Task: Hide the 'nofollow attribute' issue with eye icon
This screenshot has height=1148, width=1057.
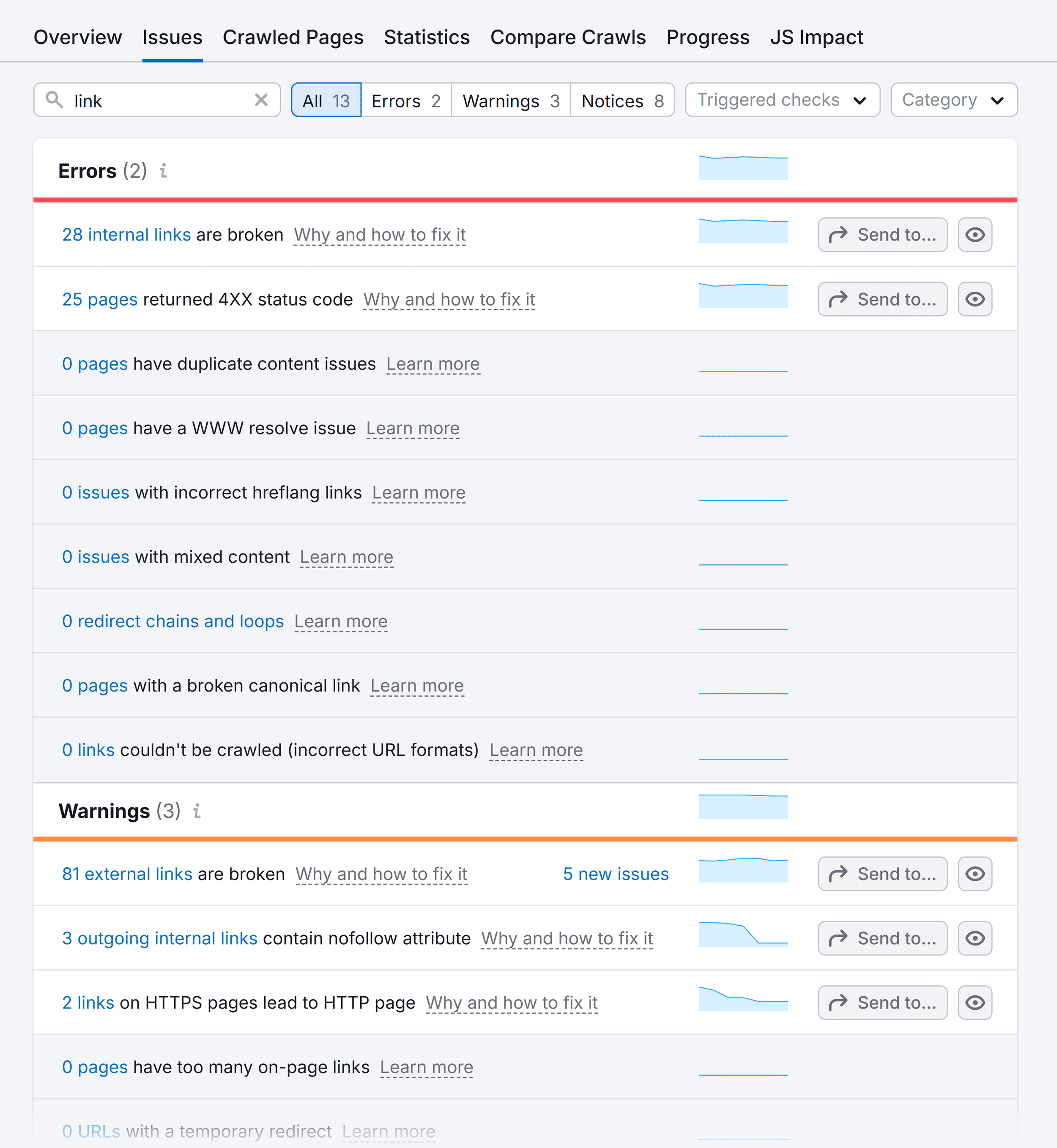Action: [x=975, y=938]
